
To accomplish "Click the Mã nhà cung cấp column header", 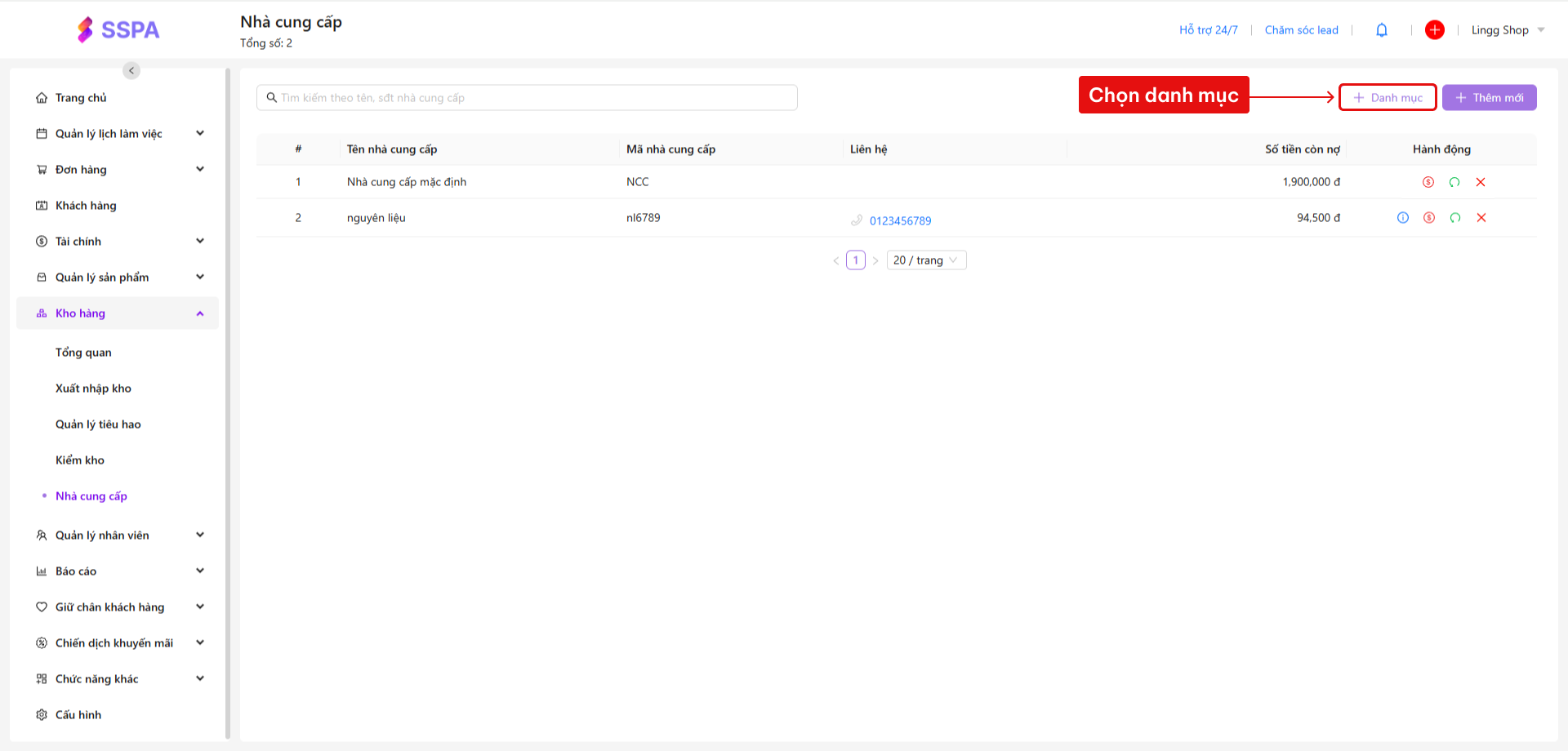I will tap(671, 149).
